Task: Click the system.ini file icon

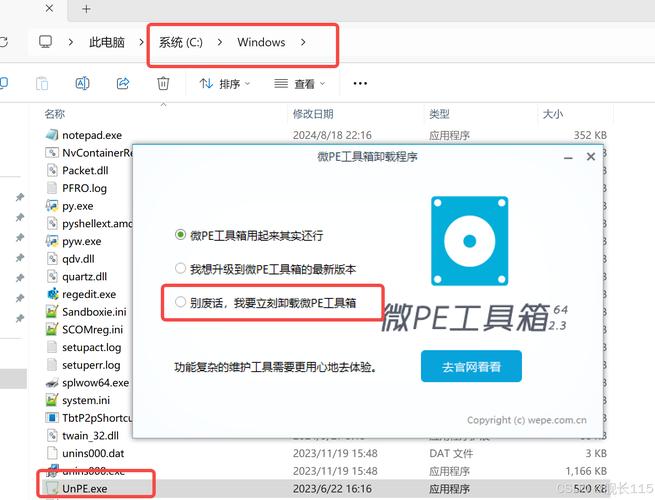Action: 52,400
